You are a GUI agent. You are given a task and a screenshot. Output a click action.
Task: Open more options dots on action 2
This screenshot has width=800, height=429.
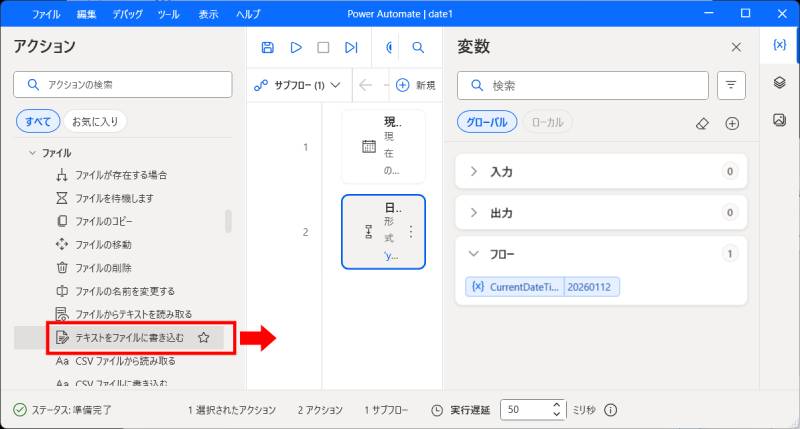[x=411, y=232]
